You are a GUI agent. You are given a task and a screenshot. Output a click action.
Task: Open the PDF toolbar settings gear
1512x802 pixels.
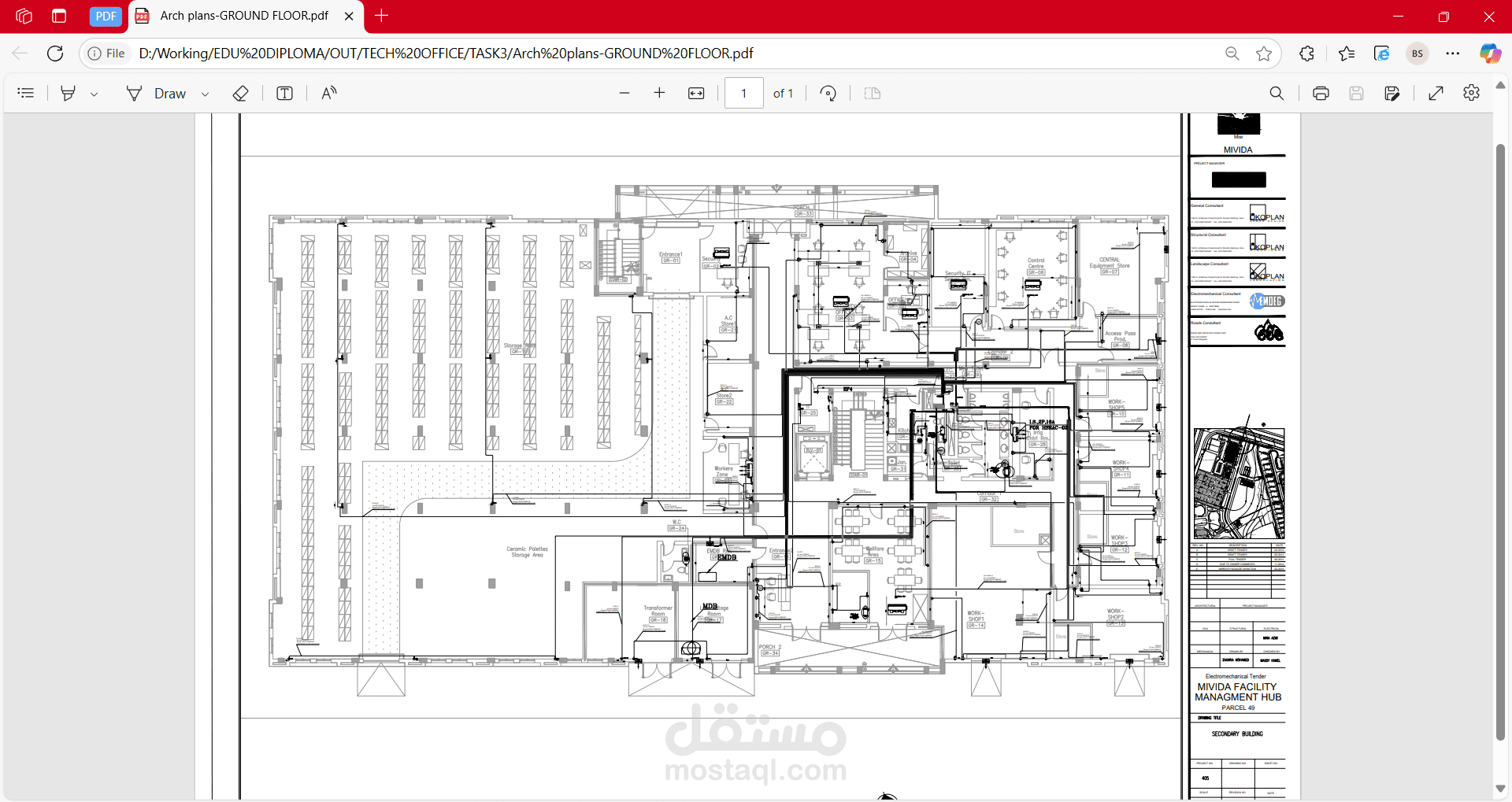[x=1471, y=93]
